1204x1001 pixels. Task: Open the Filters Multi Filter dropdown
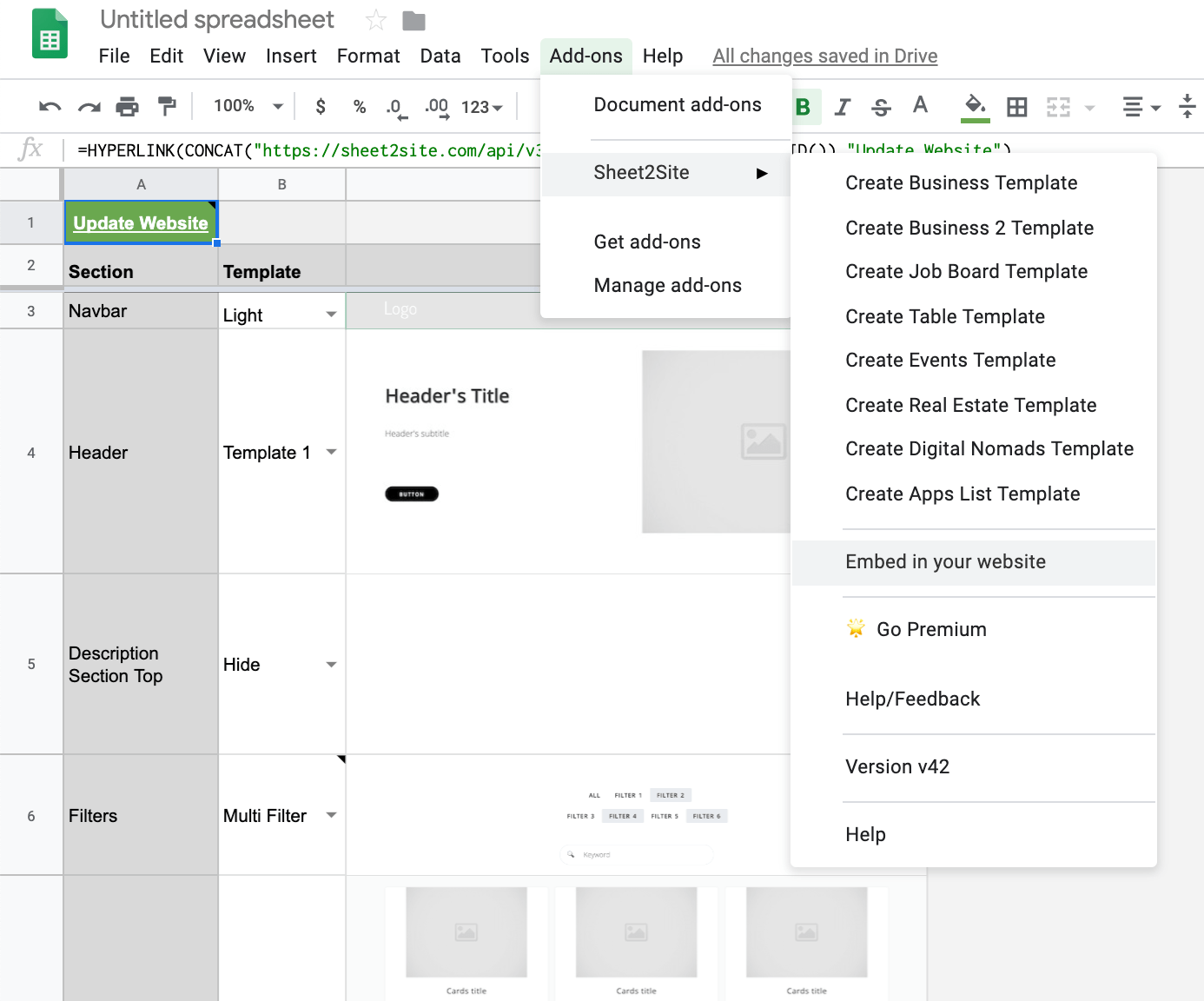pos(331,815)
